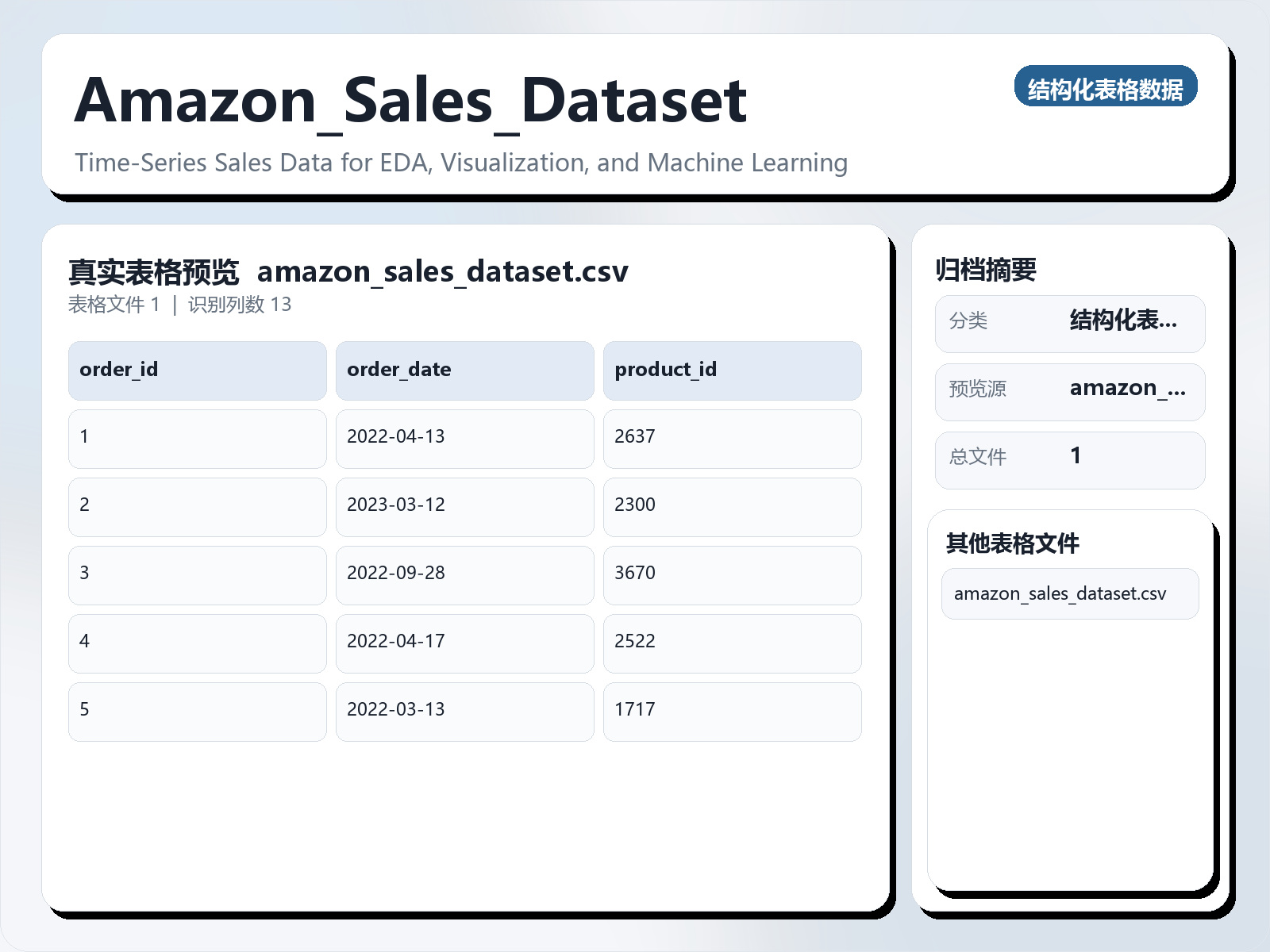
Task: Select the order_date column header
Action: click(x=465, y=370)
